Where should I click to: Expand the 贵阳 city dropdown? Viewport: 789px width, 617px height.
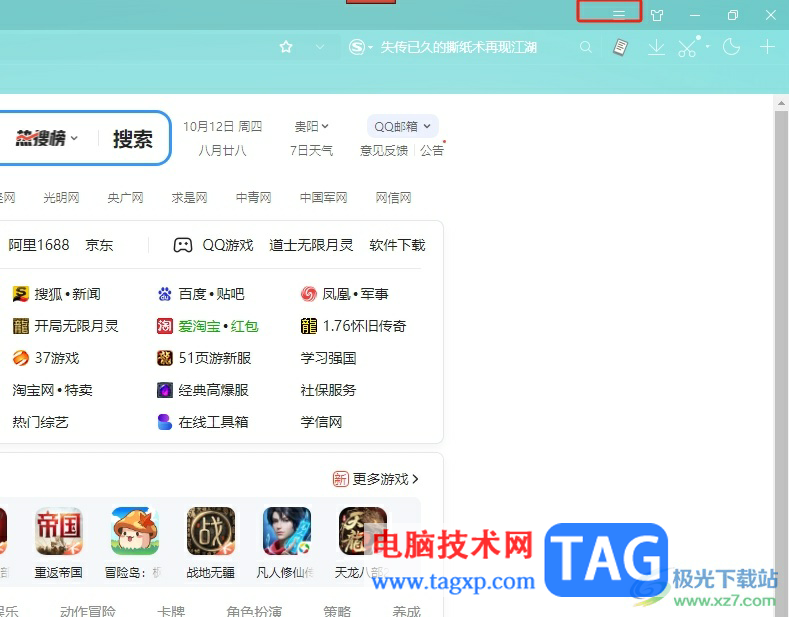(x=311, y=126)
